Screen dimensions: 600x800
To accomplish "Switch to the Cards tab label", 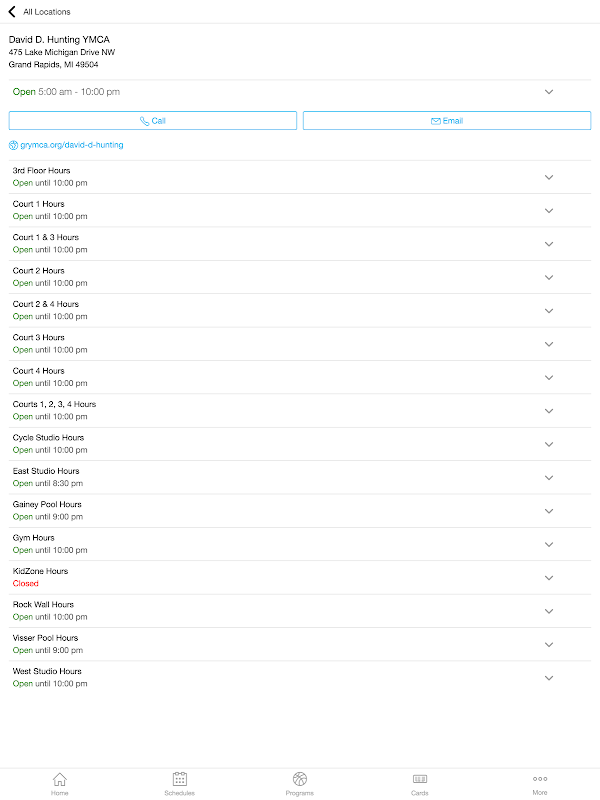I will click(x=420, y=793).
